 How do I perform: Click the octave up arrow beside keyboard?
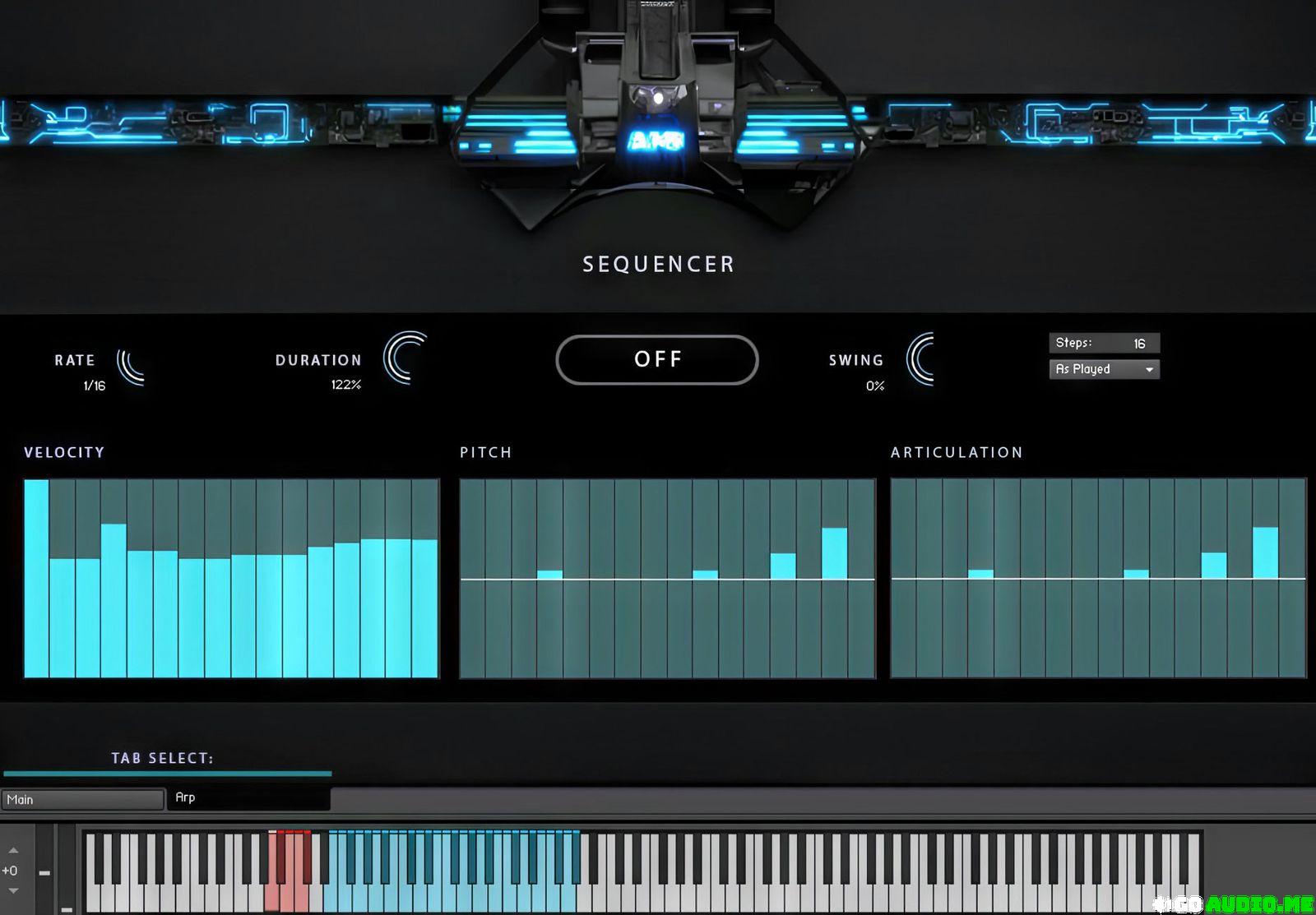tap(13, 850)
